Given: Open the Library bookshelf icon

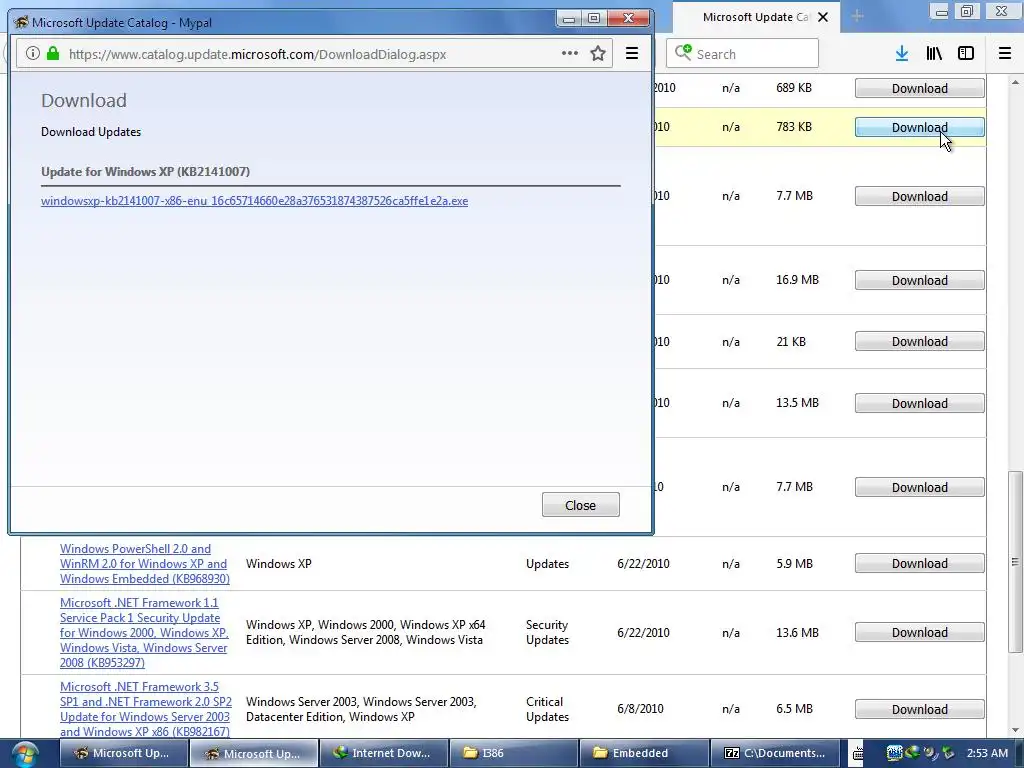Looking at the screenshot, I should coord(934,54).
